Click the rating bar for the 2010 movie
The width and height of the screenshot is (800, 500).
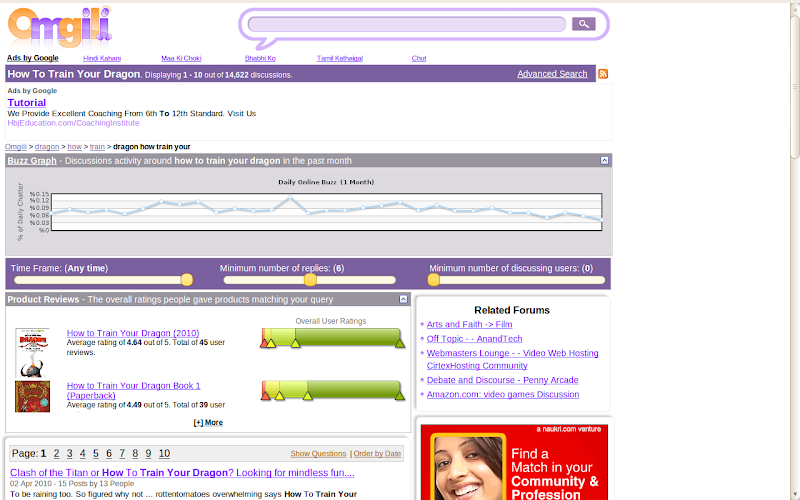(x=333, y=338)
